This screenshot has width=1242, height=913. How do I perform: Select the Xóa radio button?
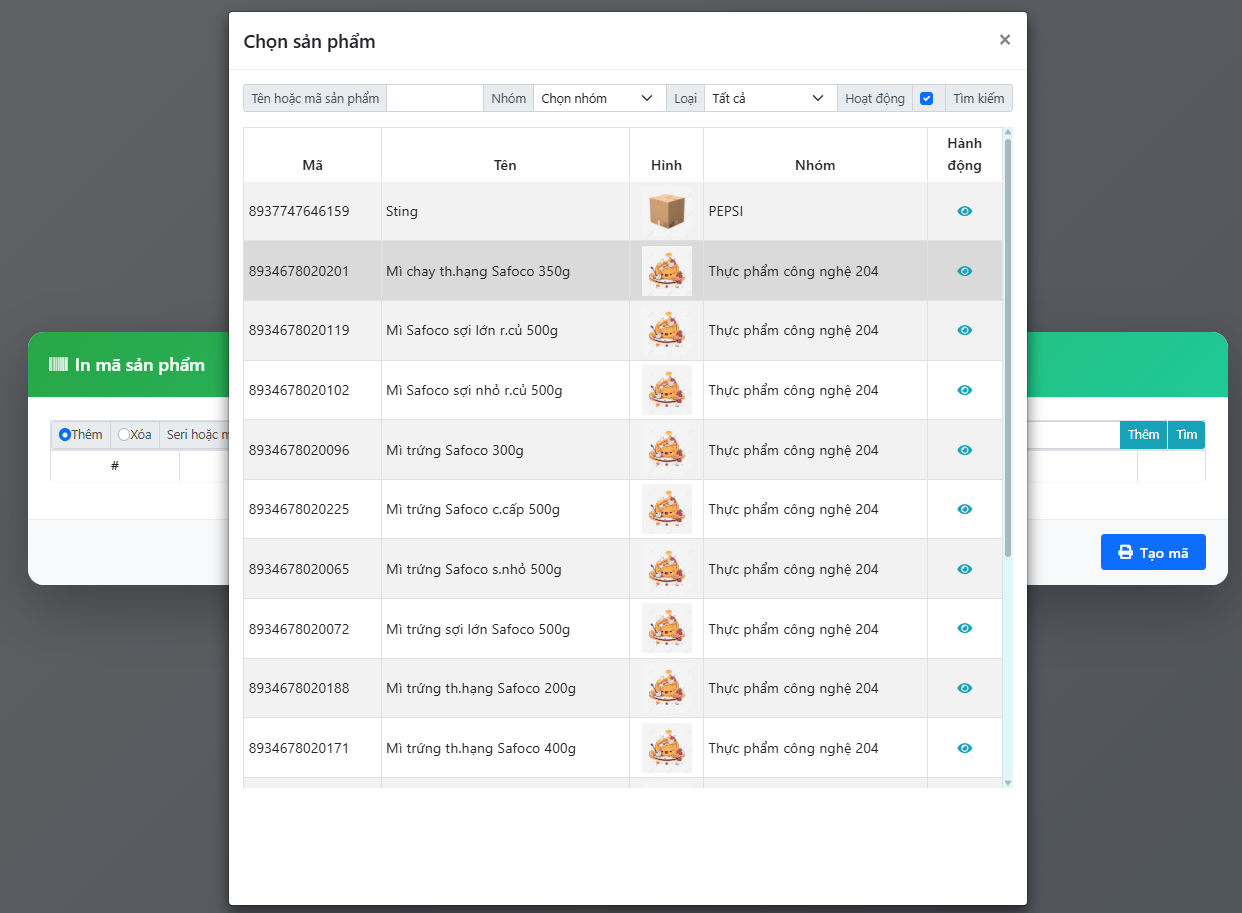(124, 435)
